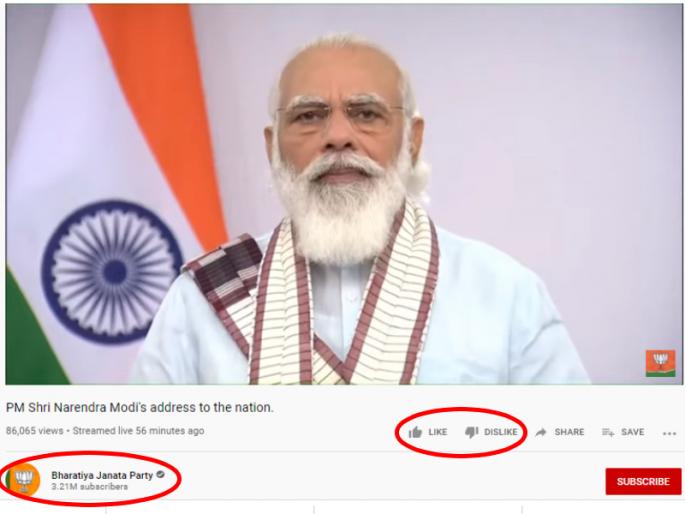Open the Bharatiya Janata Party channel name link
Image resolution: width=685 pixels, height=514 pixels.
[x=102, y=475]
